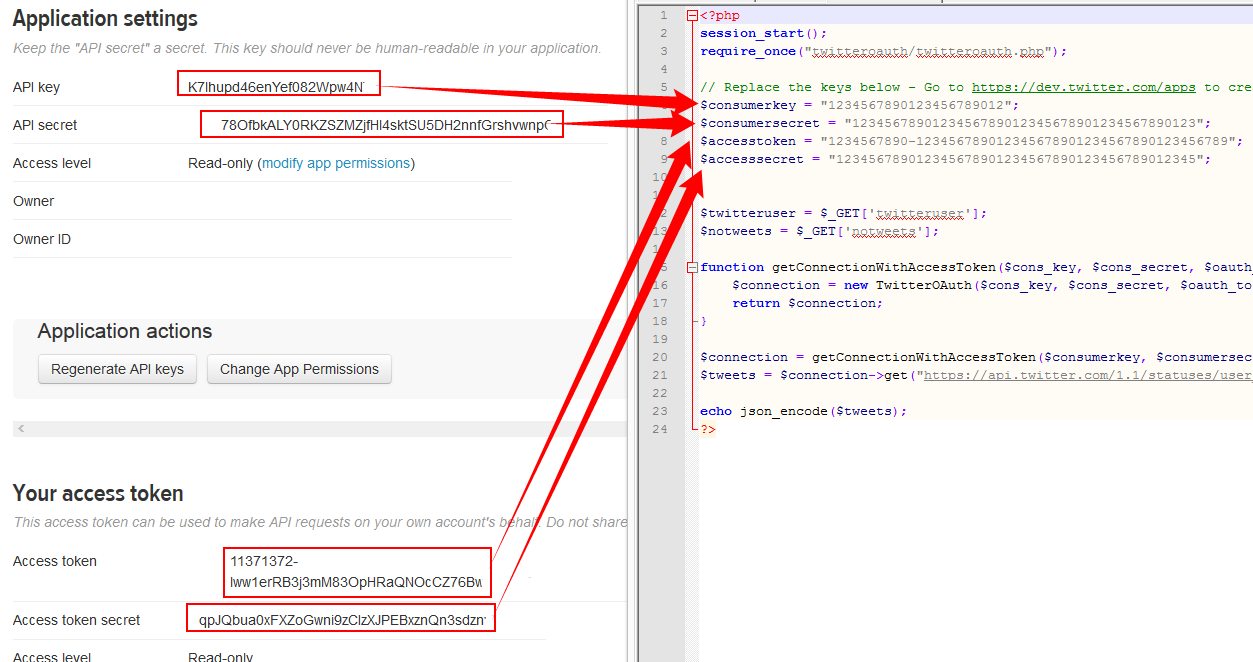1253x662 pixels.
Task: Place cursor in the $accesssecret assignment line
Action: point(955,159)
